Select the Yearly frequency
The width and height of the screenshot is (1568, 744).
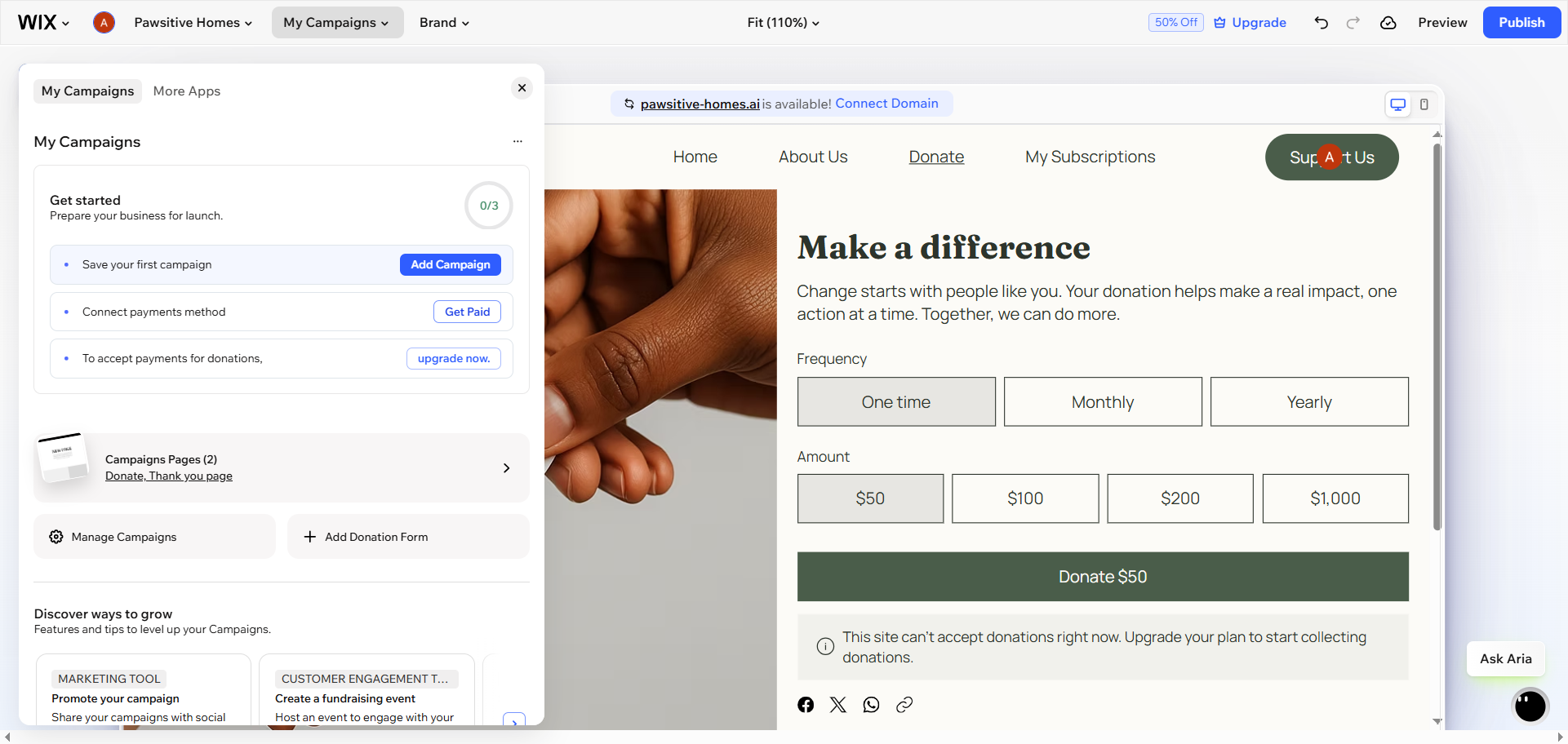[1309, 401]
